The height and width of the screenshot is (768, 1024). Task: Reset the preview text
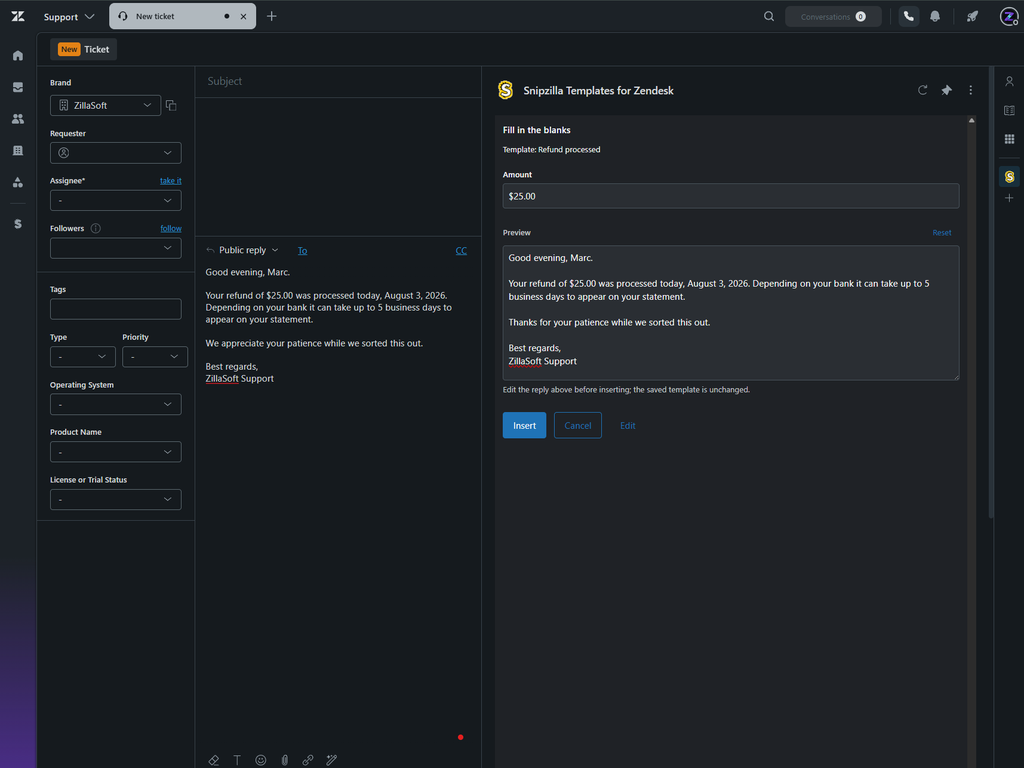point(941,232)
